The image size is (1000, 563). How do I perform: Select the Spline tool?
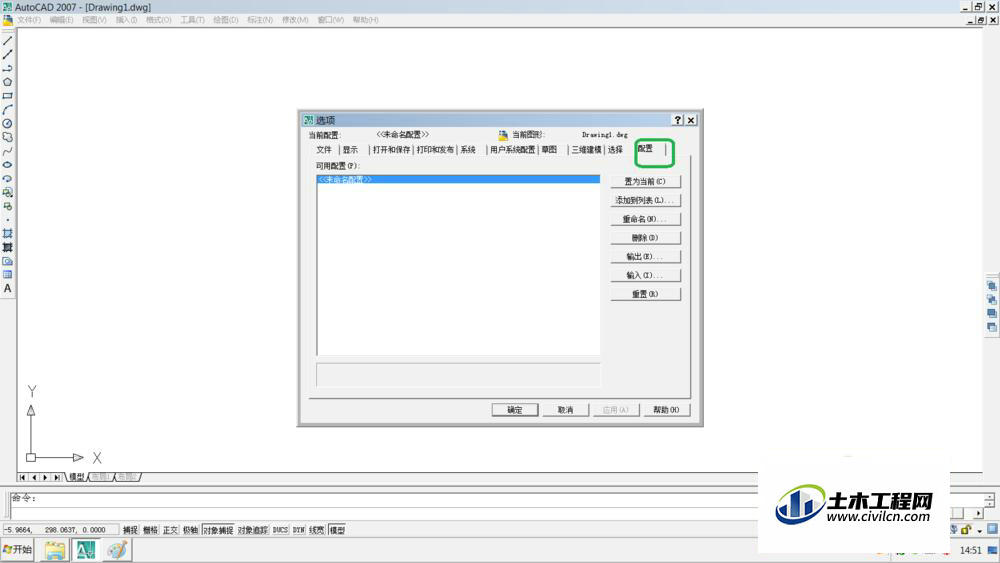8,151
